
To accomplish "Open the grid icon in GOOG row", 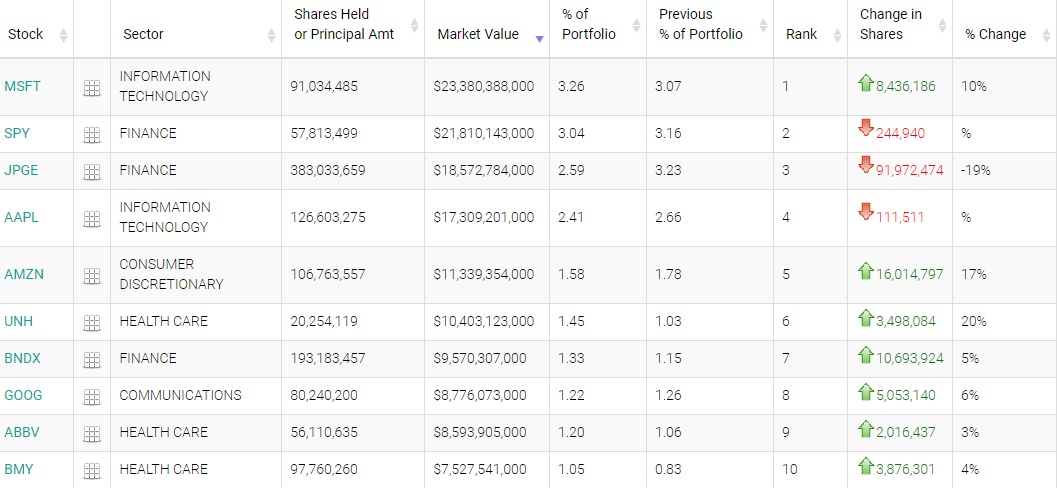I will pyautogui.click(x=92, y=396).
